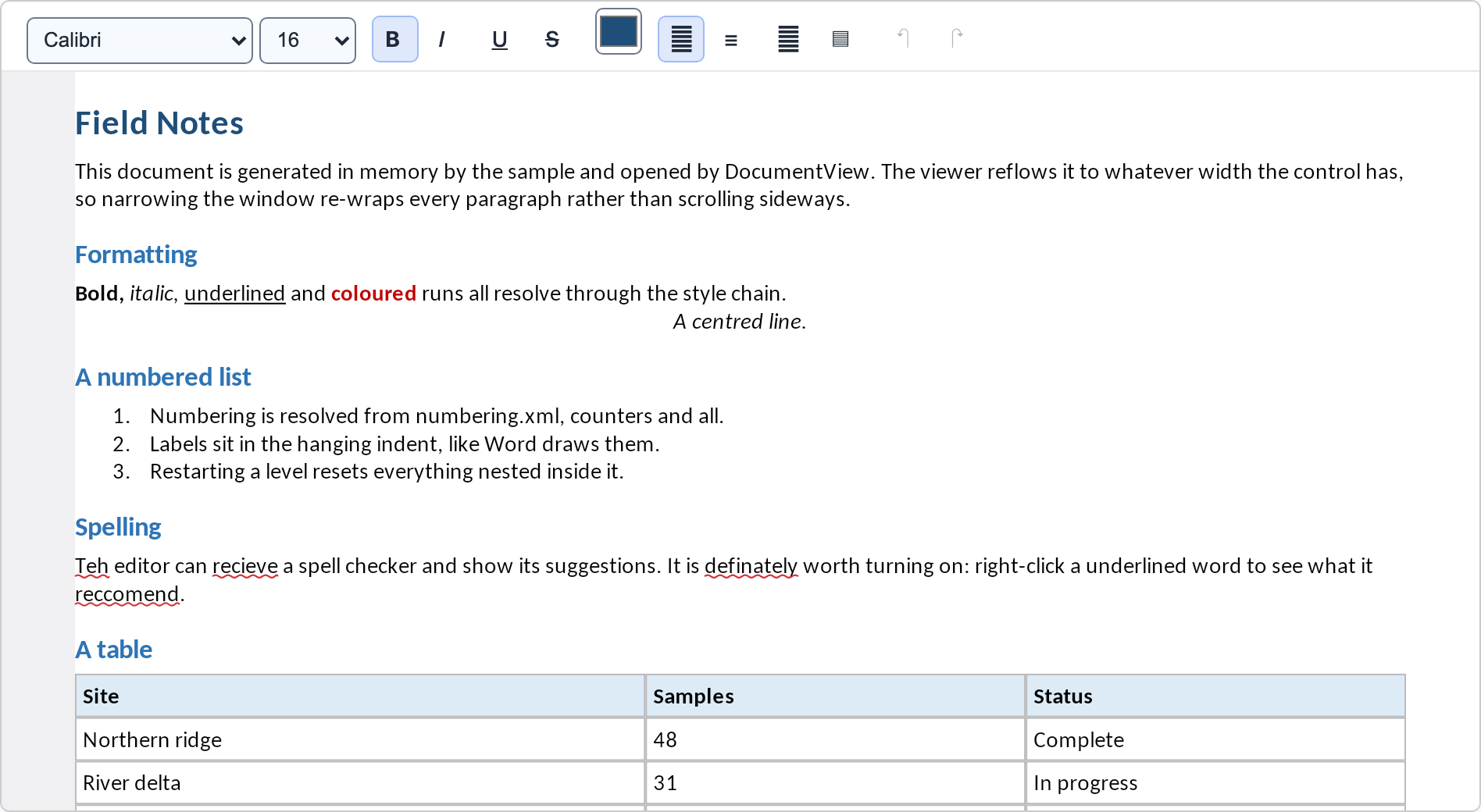This screenshot has width=1481, height=812.
Task: Click the 'A numbered list' heading
Action: [x=163, y=377]
